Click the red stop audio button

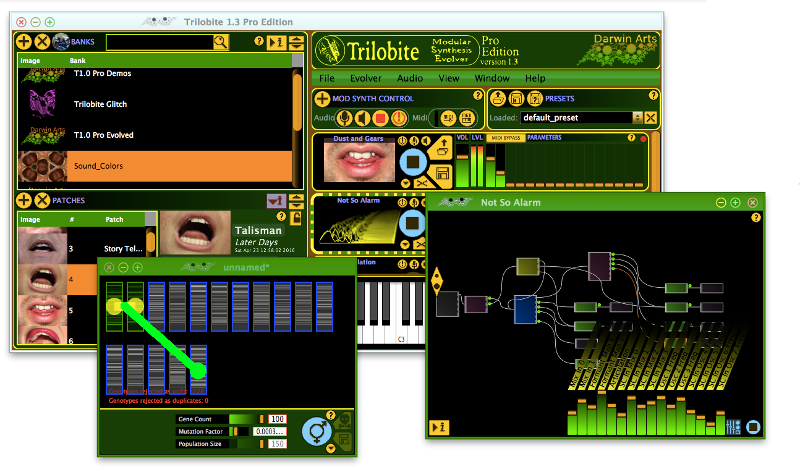(380, 118)
